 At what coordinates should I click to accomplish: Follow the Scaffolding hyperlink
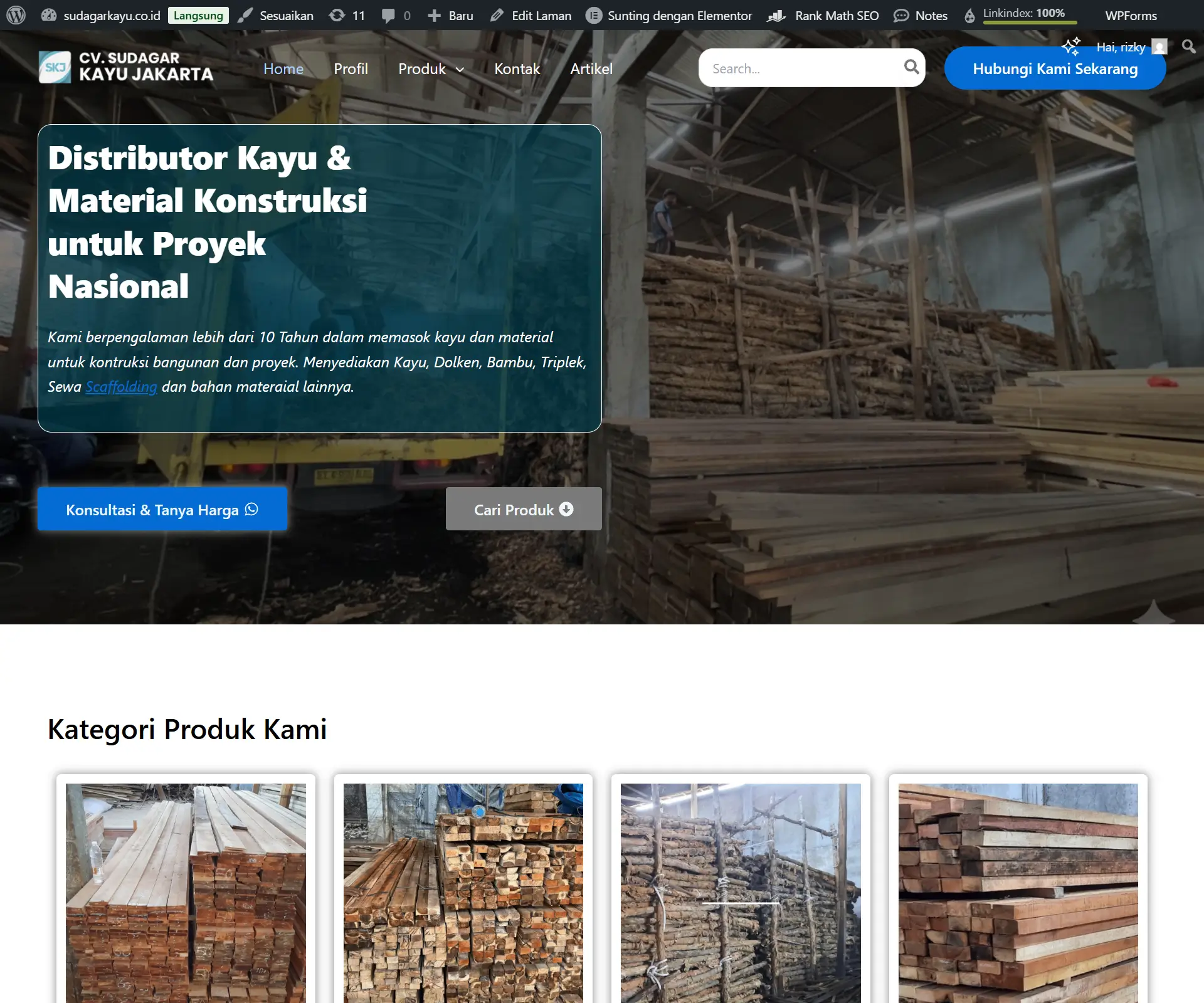point(121,387)
